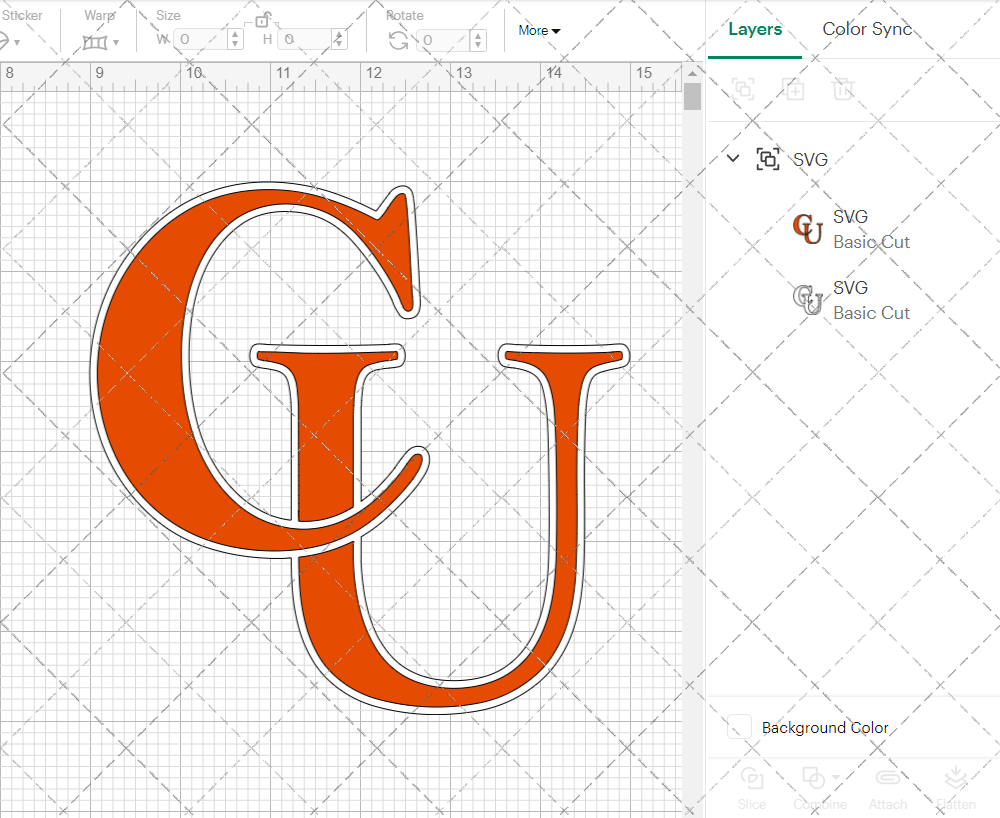1000x818 pixels.
Task: Switch to the Color Sync tab
Action: (x=866, y=29)
